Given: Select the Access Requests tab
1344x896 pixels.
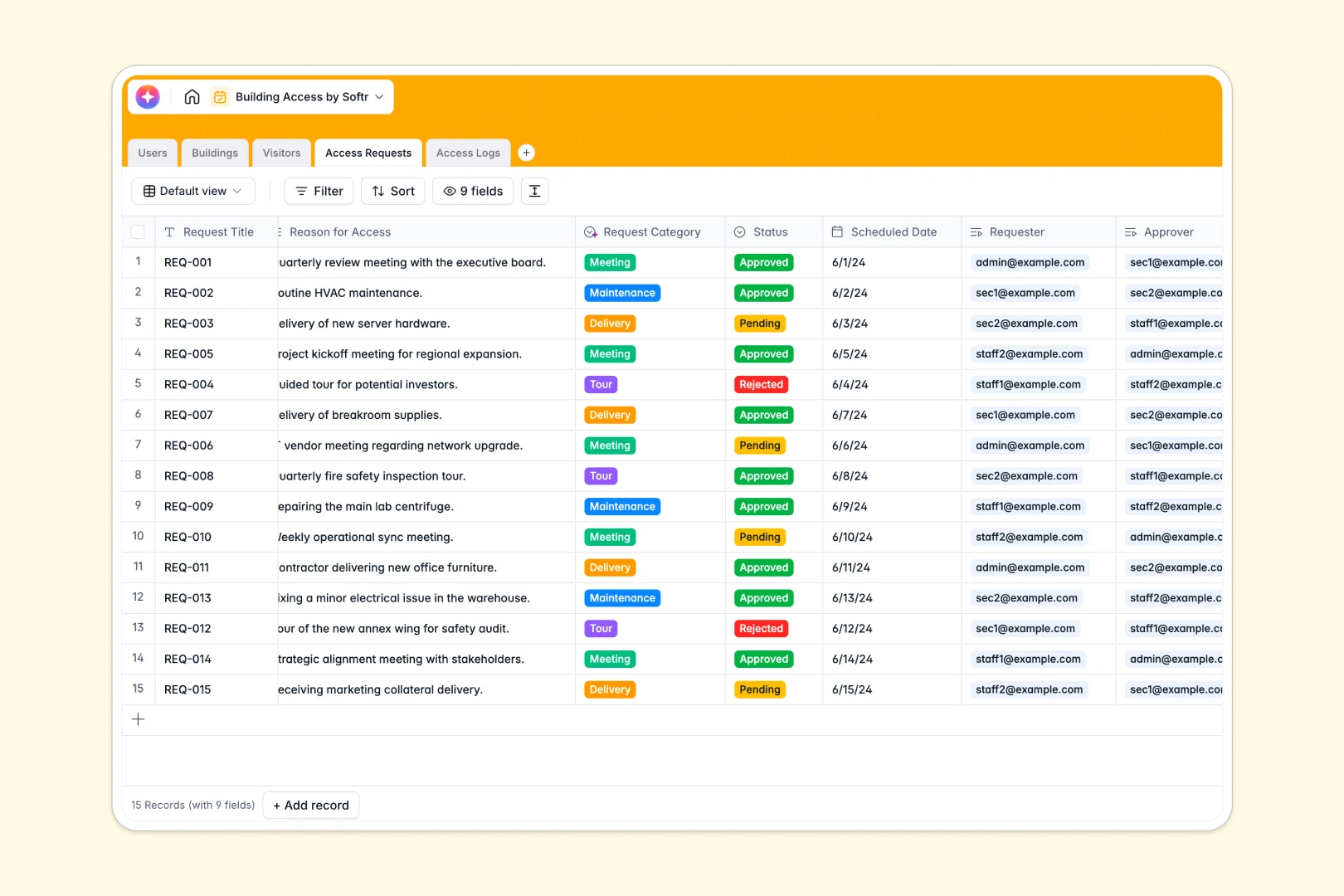Looking at the screenshot, I should [368, 153].
